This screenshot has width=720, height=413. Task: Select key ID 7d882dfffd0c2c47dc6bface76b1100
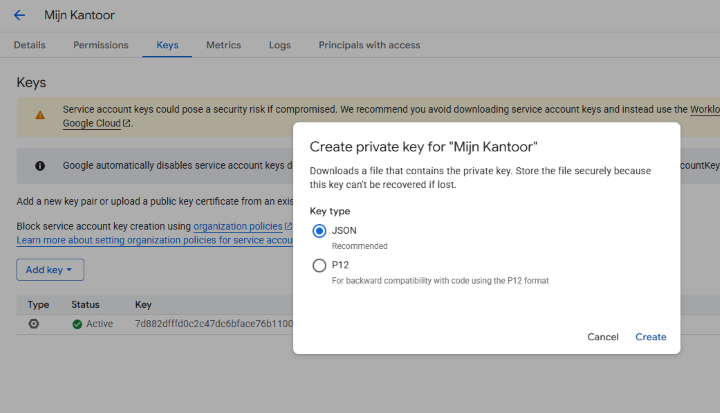click(214, 324)
